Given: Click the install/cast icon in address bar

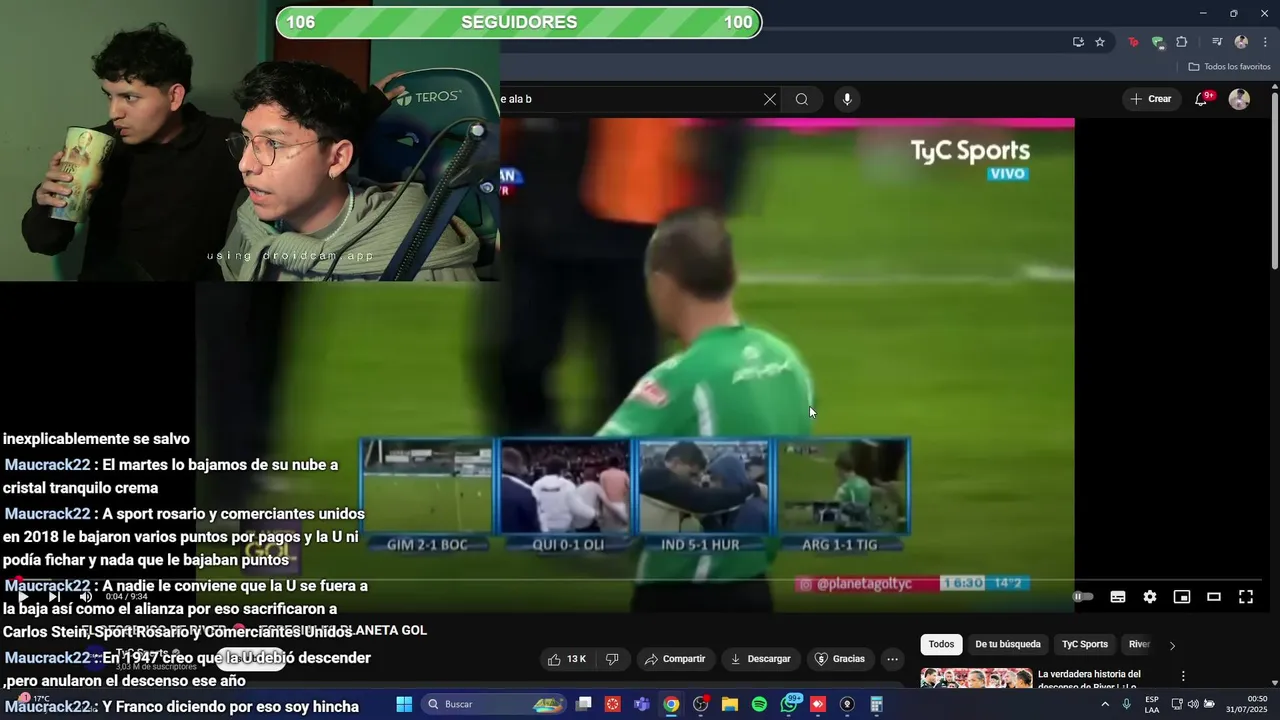Looking at the screenshot, I should pos(1078,42).
